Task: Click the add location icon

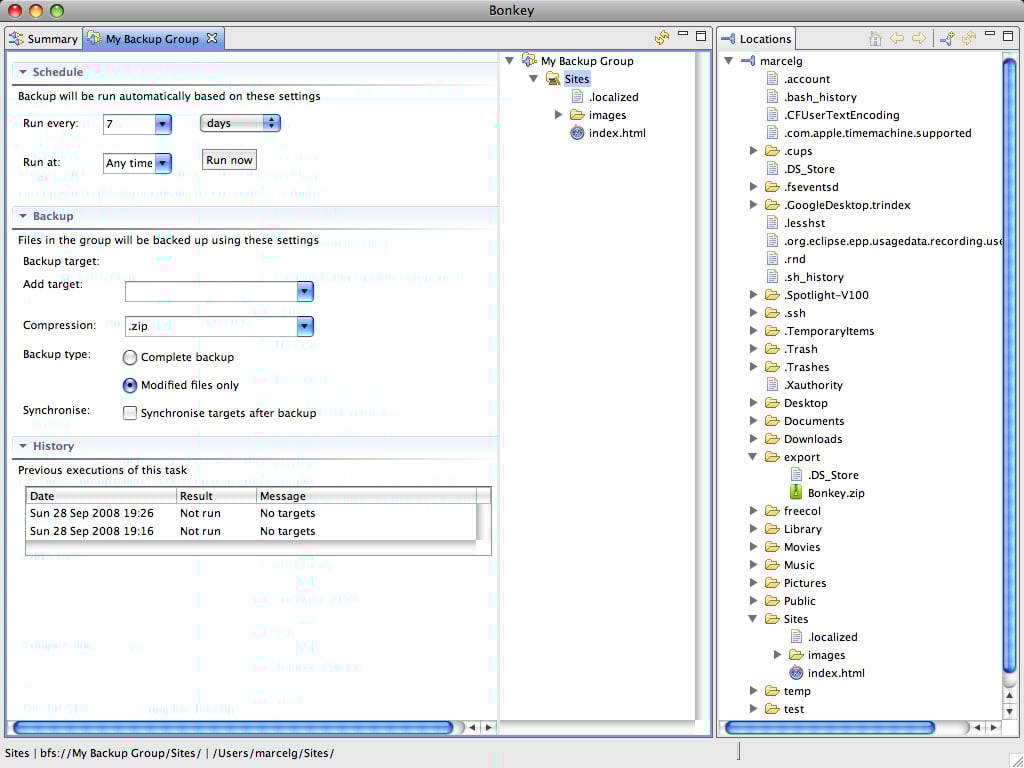Action: pyautogui.click(x=946, y=38)
